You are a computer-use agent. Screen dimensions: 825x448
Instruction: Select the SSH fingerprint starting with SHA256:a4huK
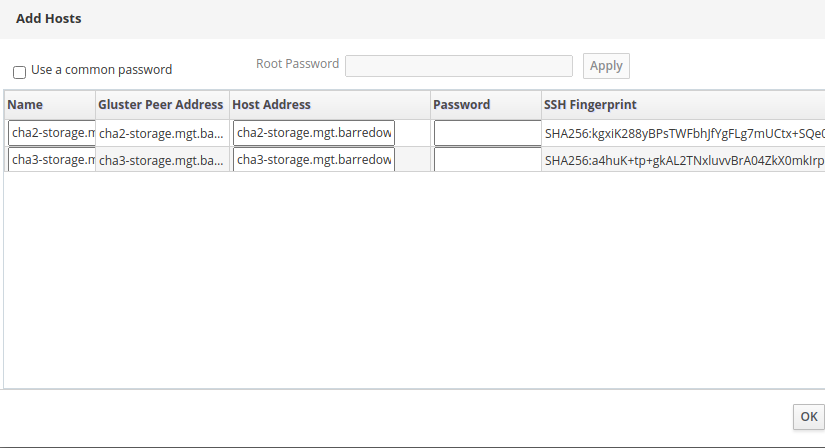point(684,161)
